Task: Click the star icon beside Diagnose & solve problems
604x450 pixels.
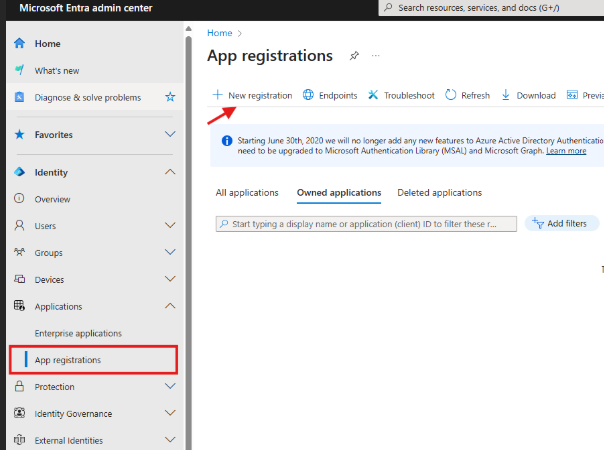Action: [170, 97]
